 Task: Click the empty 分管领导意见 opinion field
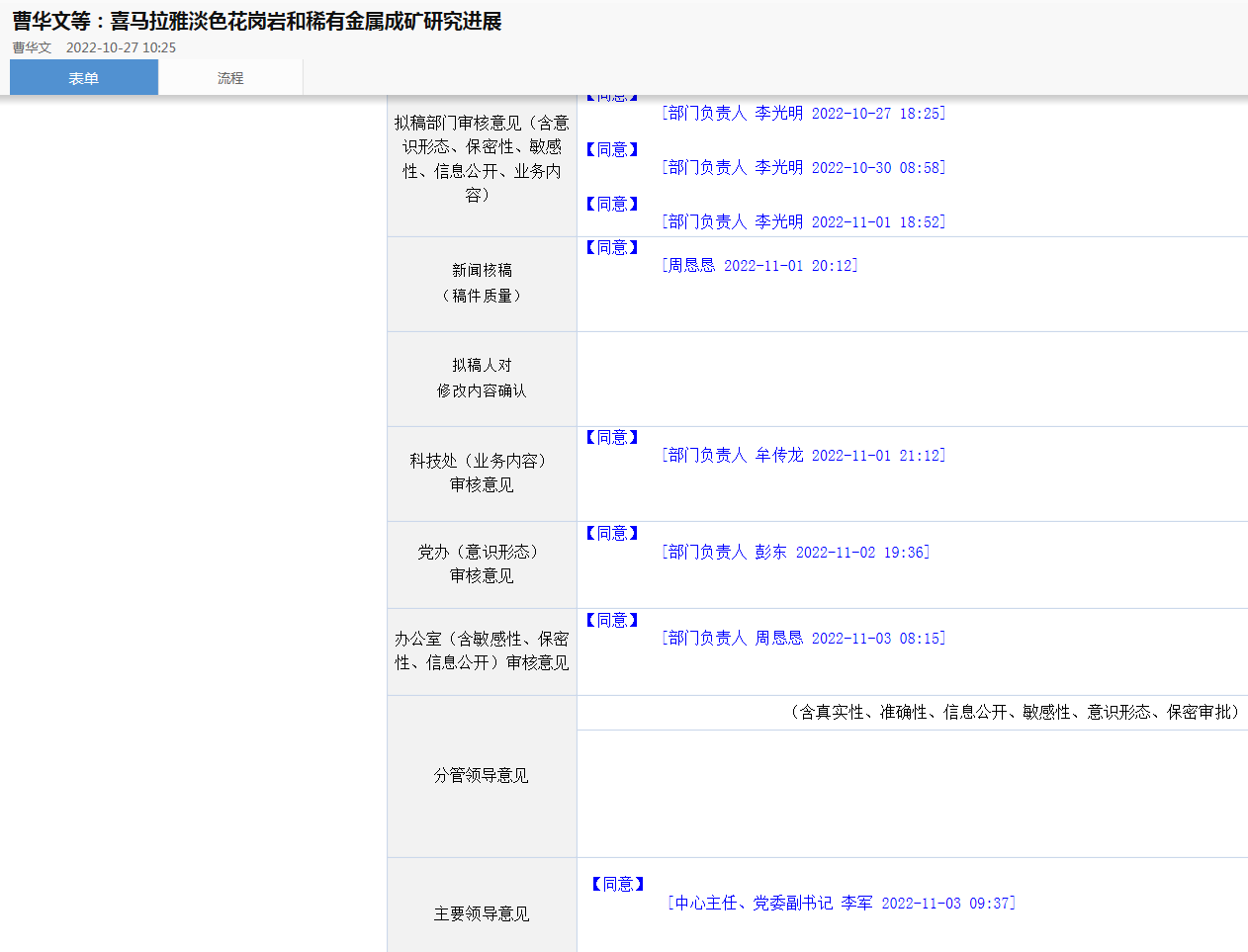pos(912,793)
